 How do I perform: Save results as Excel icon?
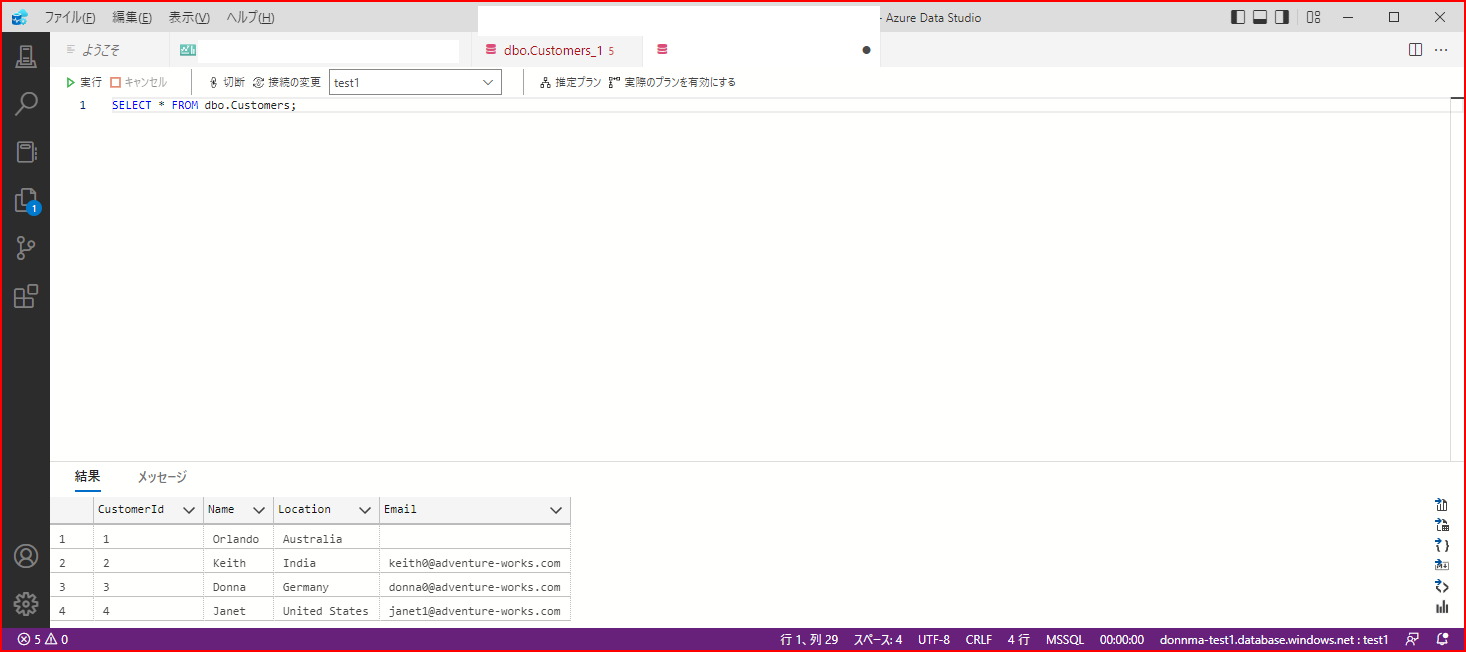click(1442, 525)
